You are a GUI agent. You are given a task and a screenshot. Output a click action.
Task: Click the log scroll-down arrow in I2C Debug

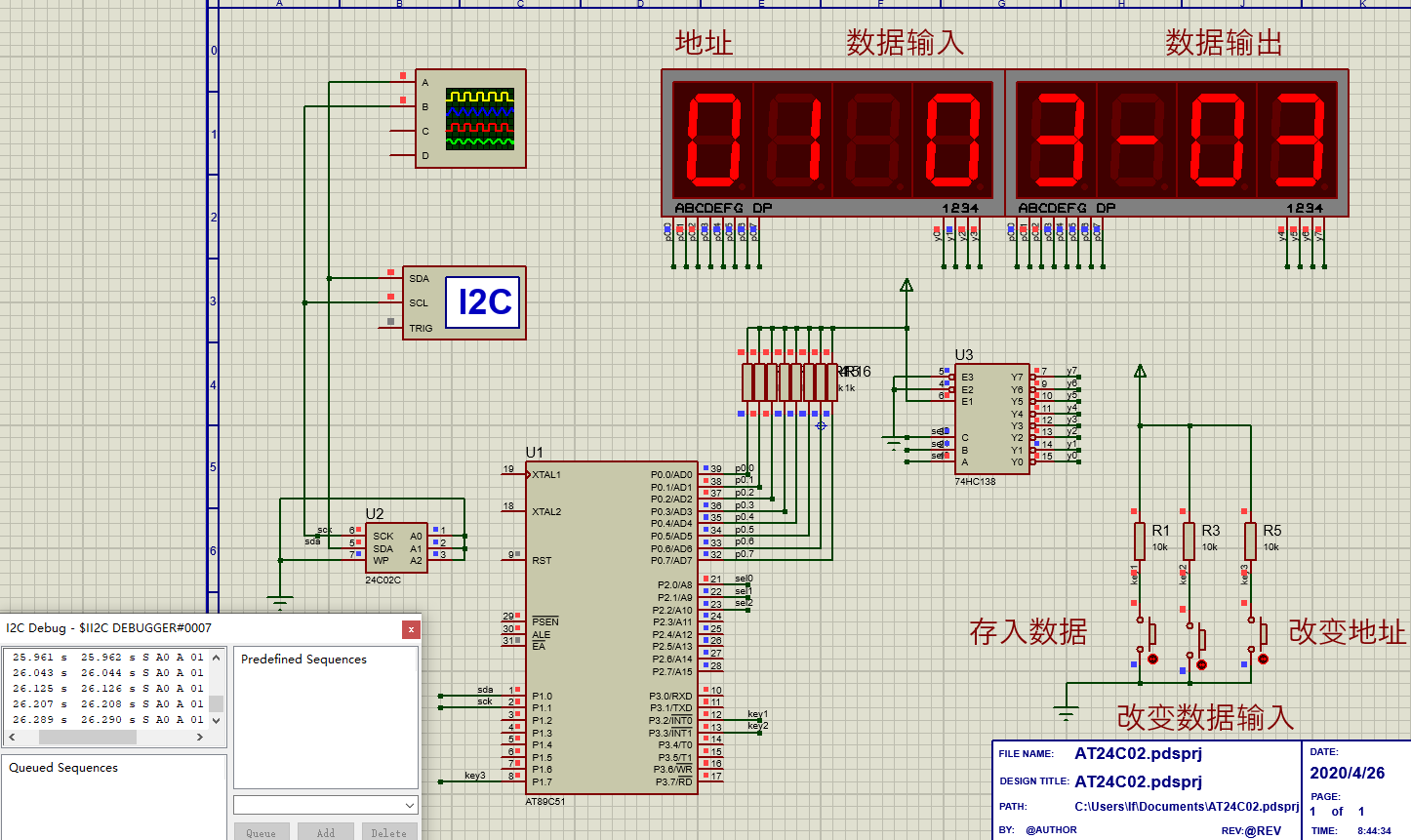217,721
